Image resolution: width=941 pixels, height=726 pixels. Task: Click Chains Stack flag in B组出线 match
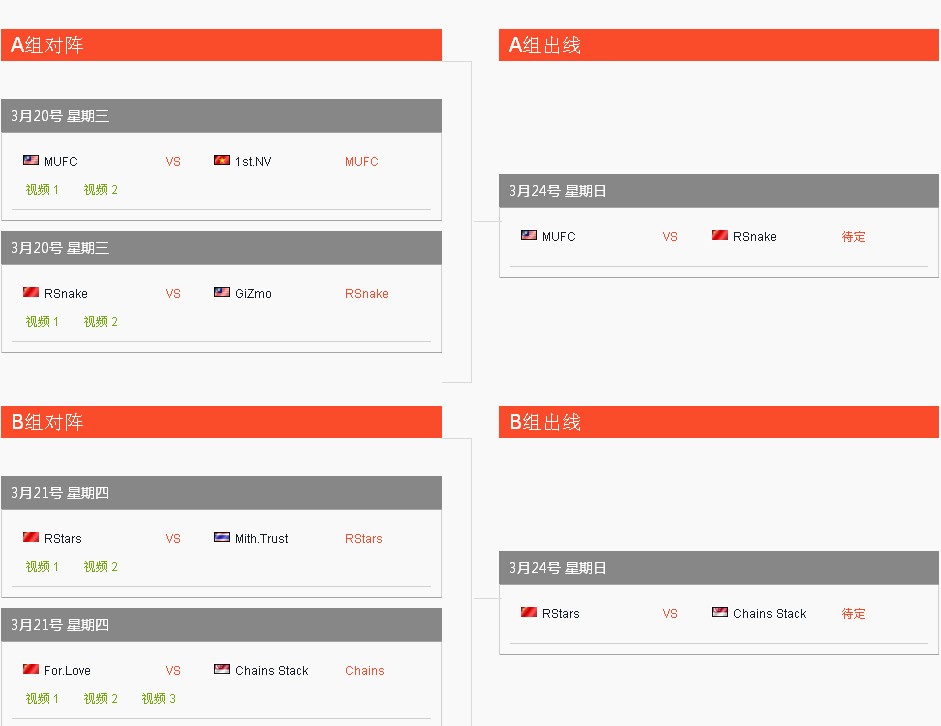point(720,612)
